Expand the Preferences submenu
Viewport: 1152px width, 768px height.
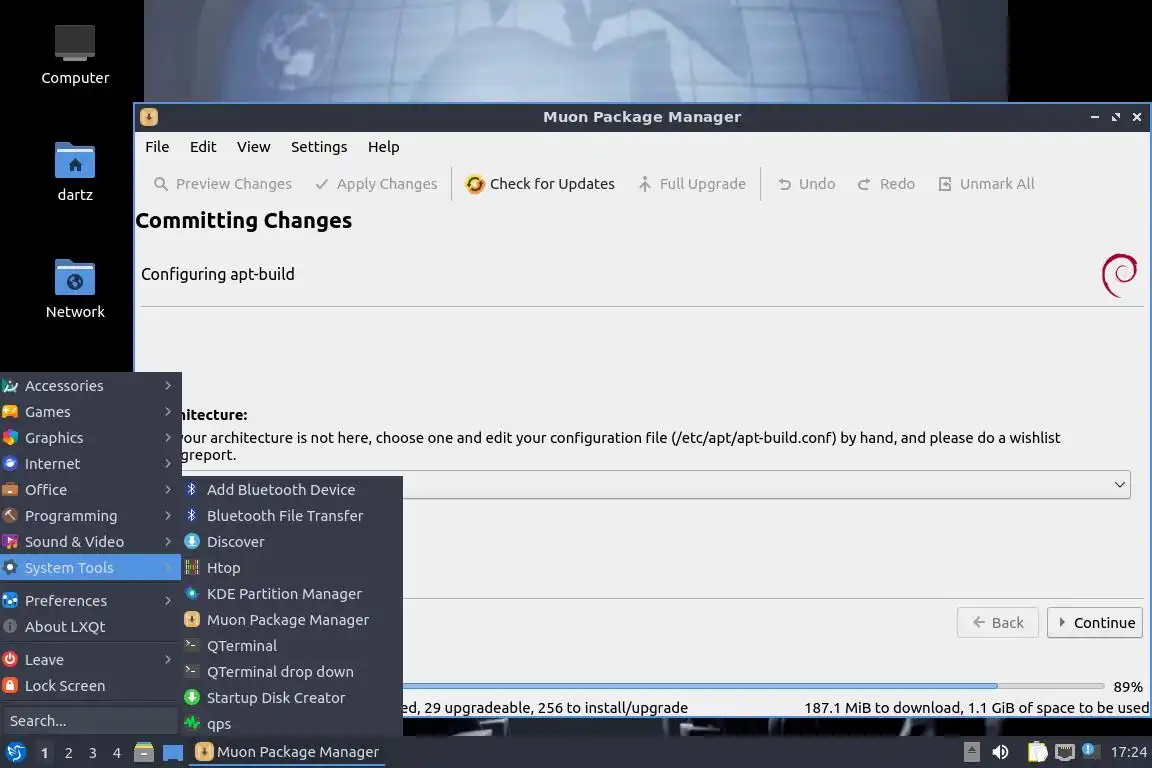[90, 600]
